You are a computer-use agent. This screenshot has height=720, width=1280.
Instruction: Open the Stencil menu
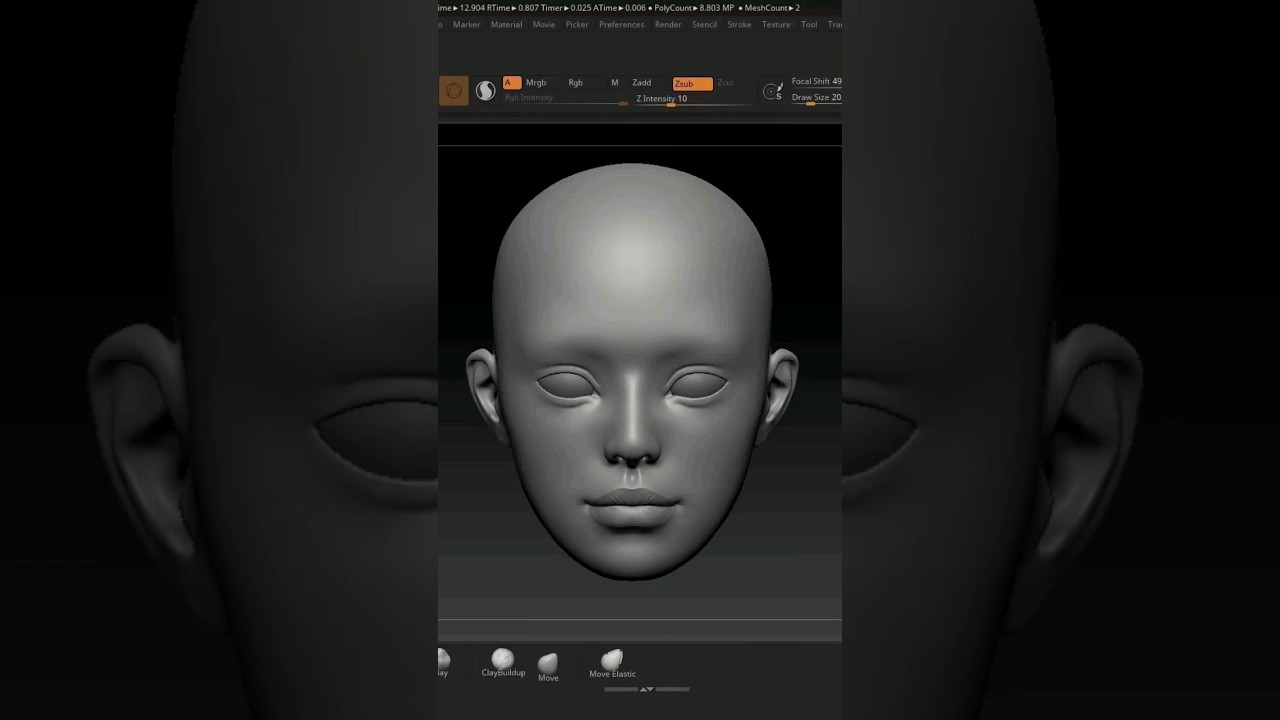[704, 24]
